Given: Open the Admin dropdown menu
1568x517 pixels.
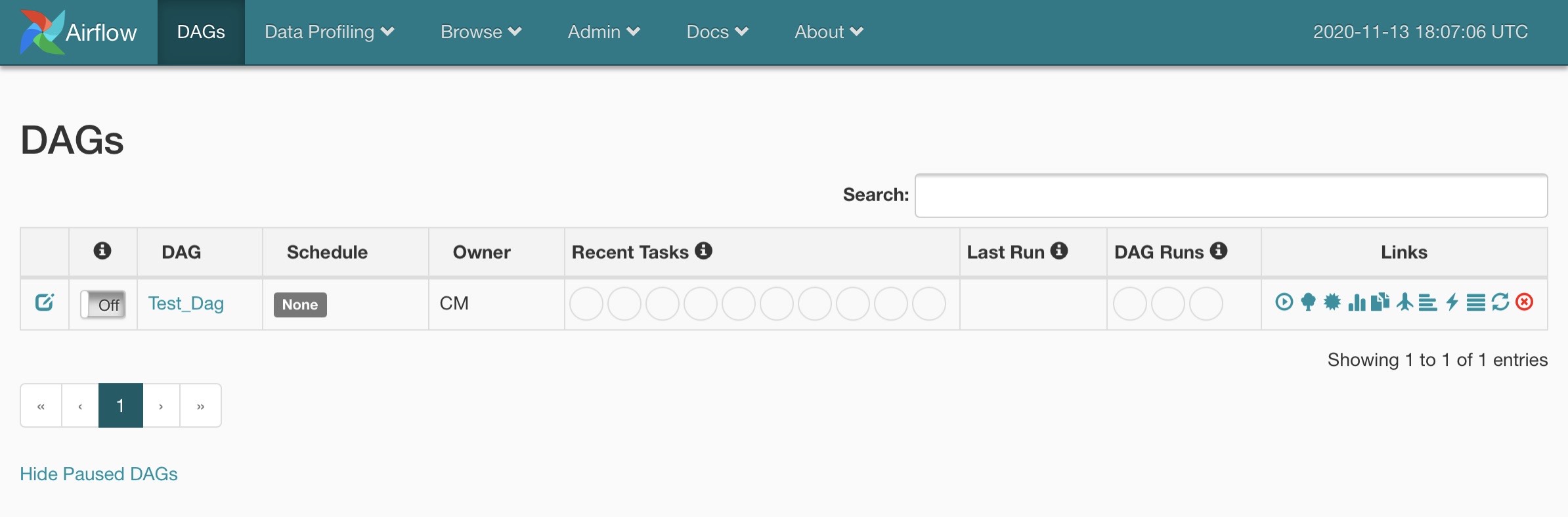Looking at the screenshot, I should (x=604, y=32).
